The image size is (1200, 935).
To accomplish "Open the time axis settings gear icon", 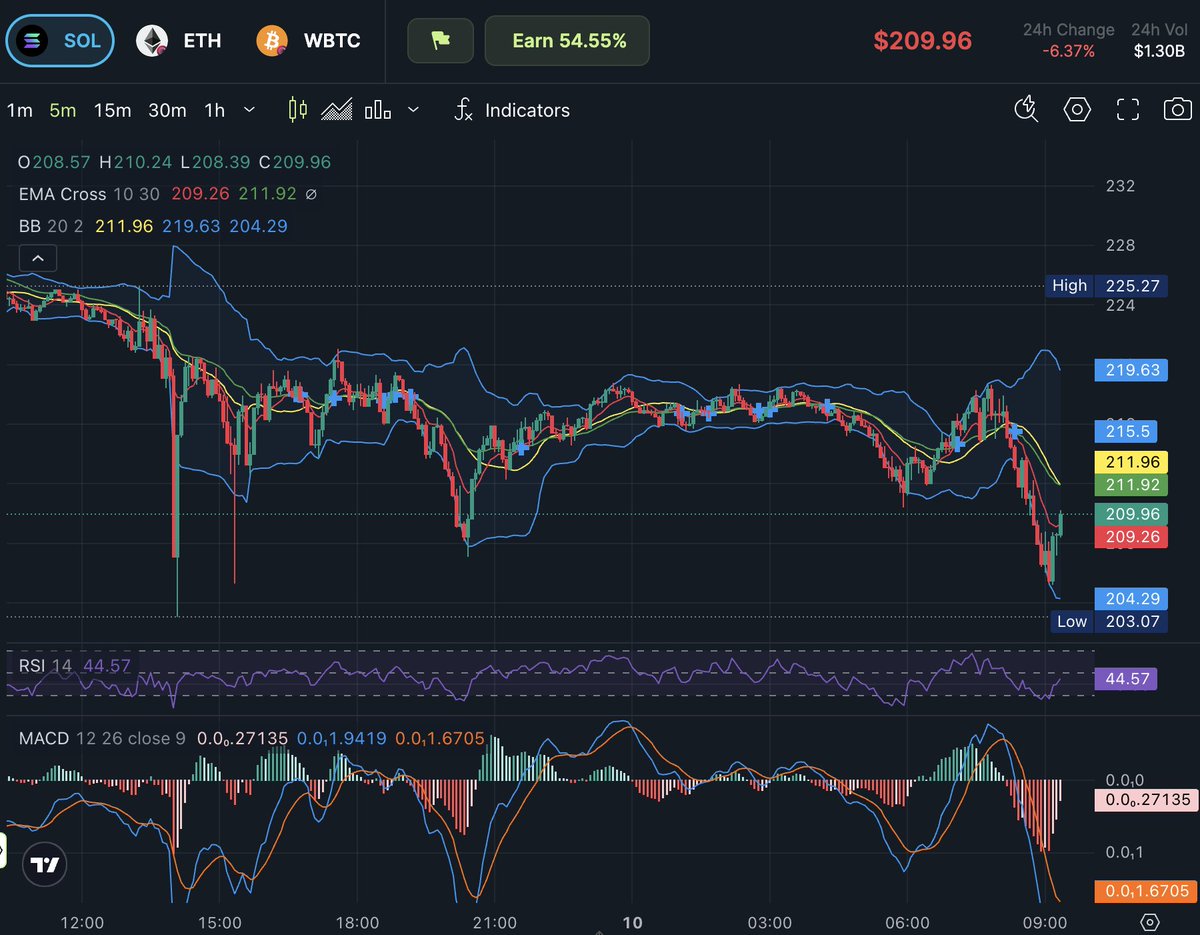I will (x=1150, y=922).
